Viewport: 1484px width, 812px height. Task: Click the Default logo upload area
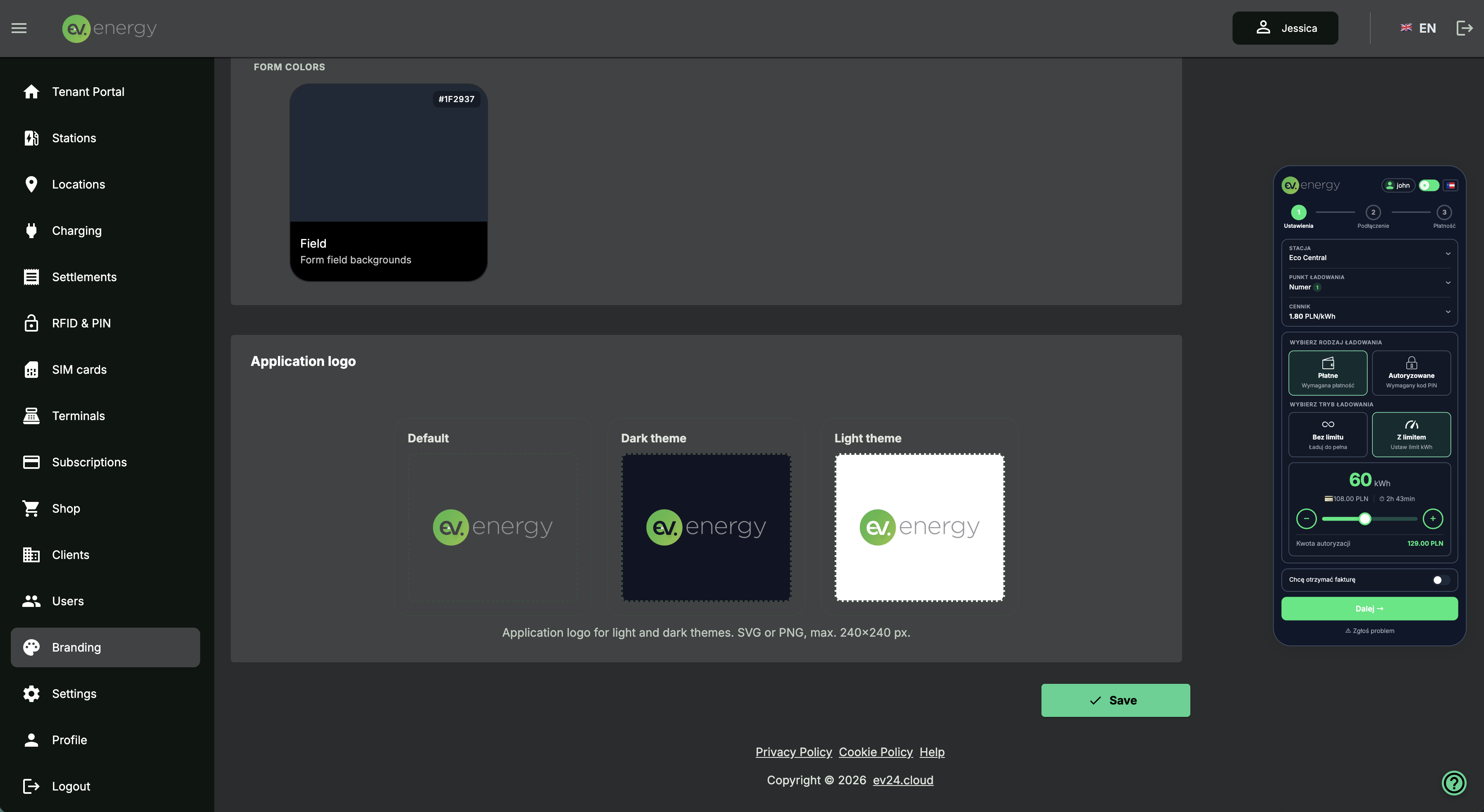pyautogui.click(x=493, y=528)
